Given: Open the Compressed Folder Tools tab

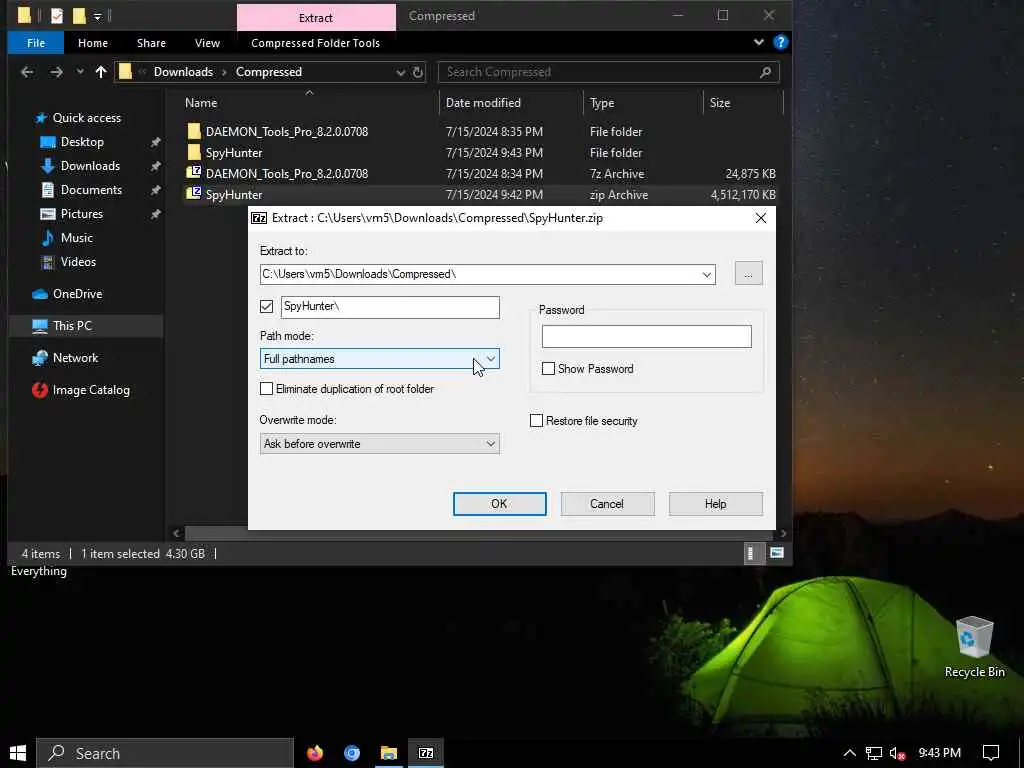Looking at the screenshot, I should pos(315,43).
